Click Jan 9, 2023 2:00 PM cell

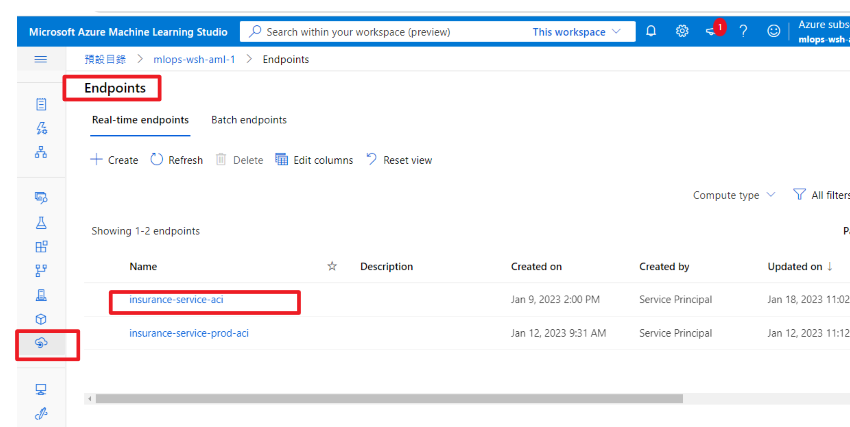pos(555,299)
